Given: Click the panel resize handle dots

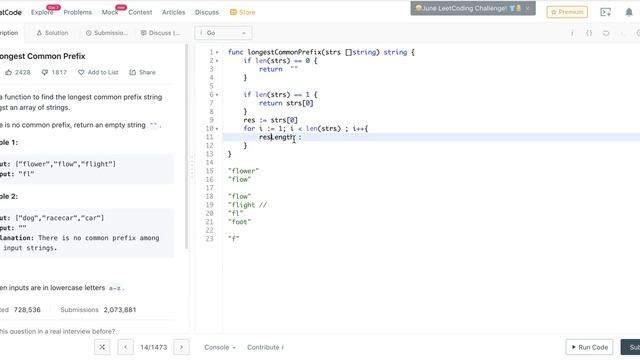Looking at the screenshot, I should [192, 167].
